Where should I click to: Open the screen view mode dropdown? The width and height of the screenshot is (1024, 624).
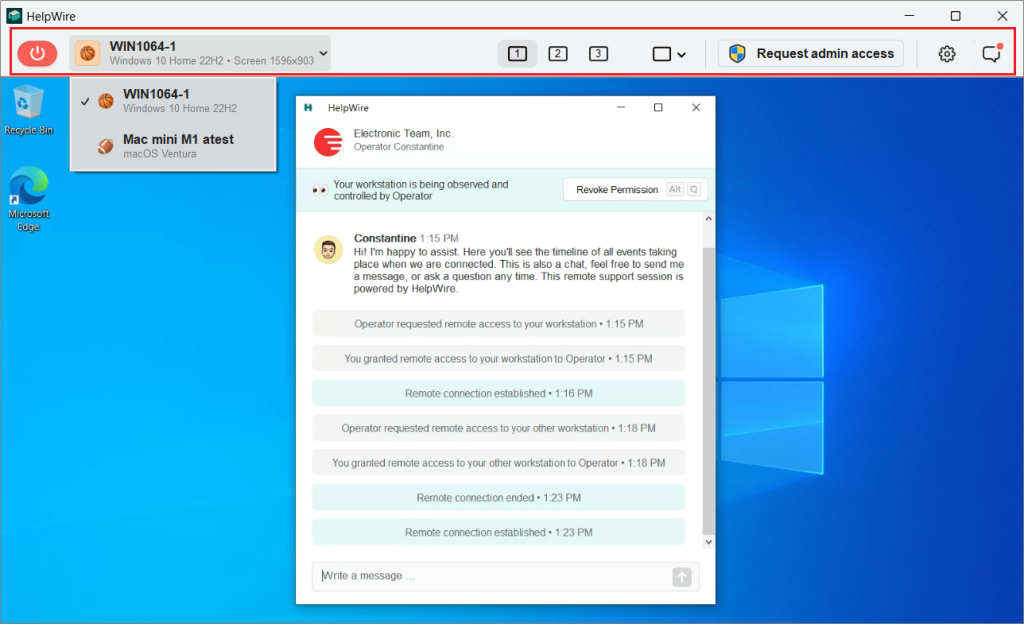pos(669,54)
